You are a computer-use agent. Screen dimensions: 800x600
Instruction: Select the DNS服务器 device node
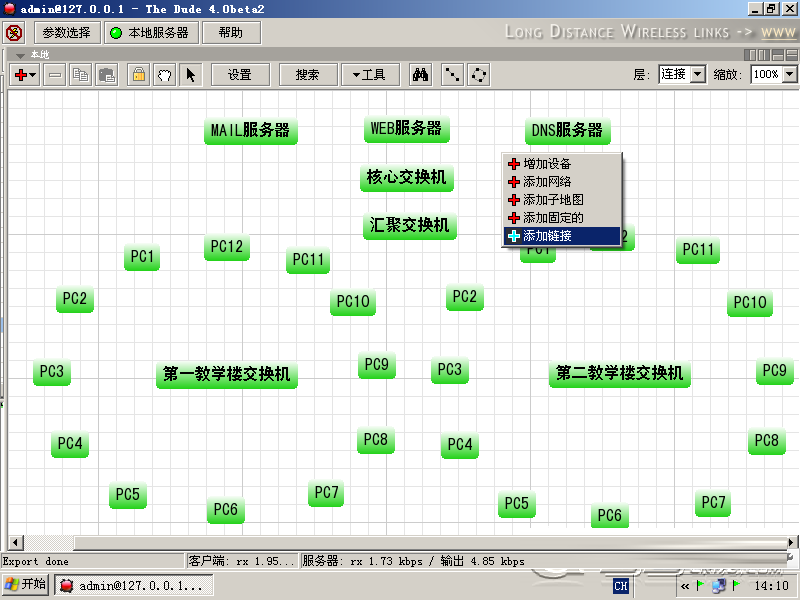[567, 131]
